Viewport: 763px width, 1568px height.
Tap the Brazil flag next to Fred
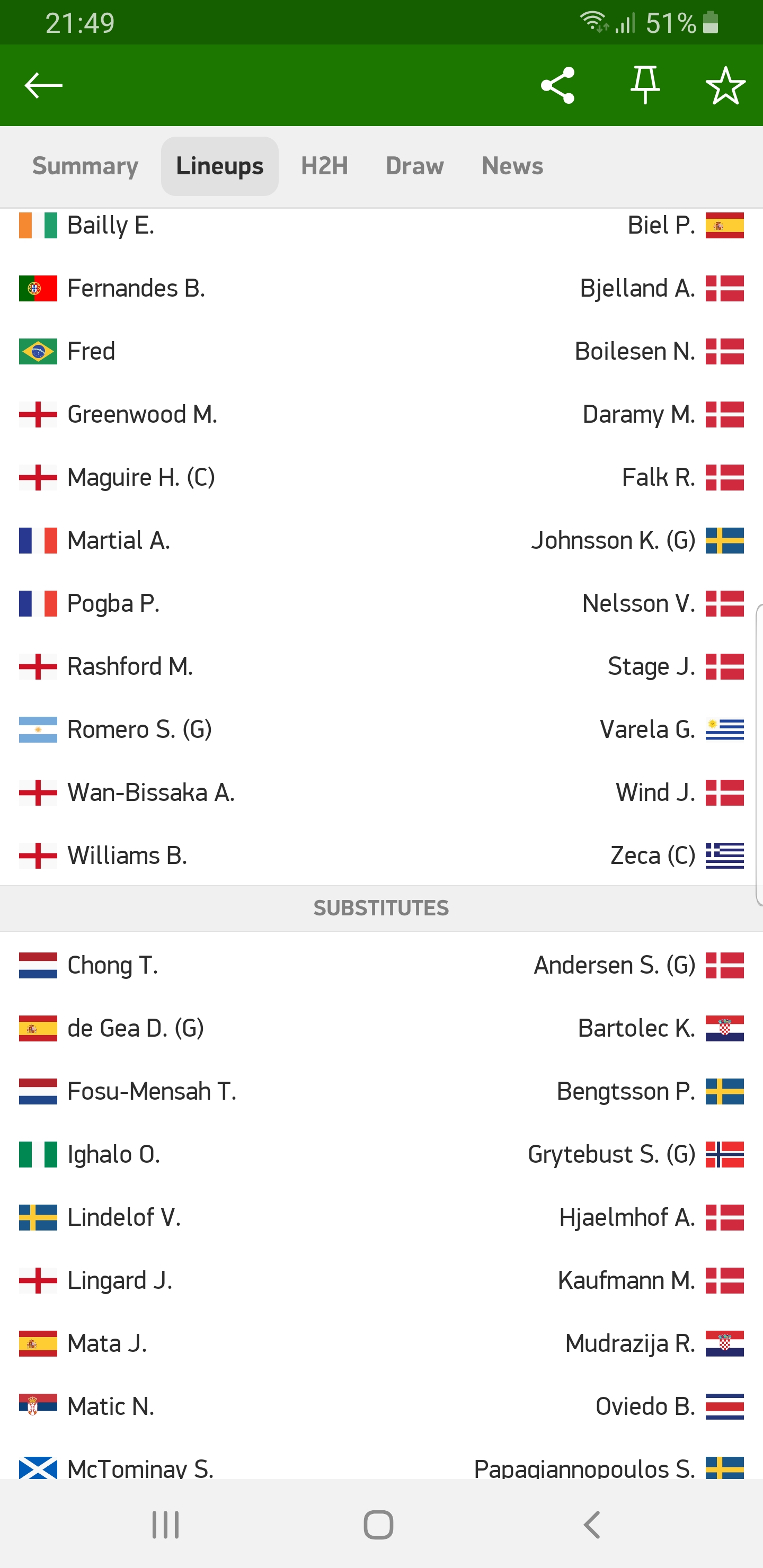click(x=38, y=352)
